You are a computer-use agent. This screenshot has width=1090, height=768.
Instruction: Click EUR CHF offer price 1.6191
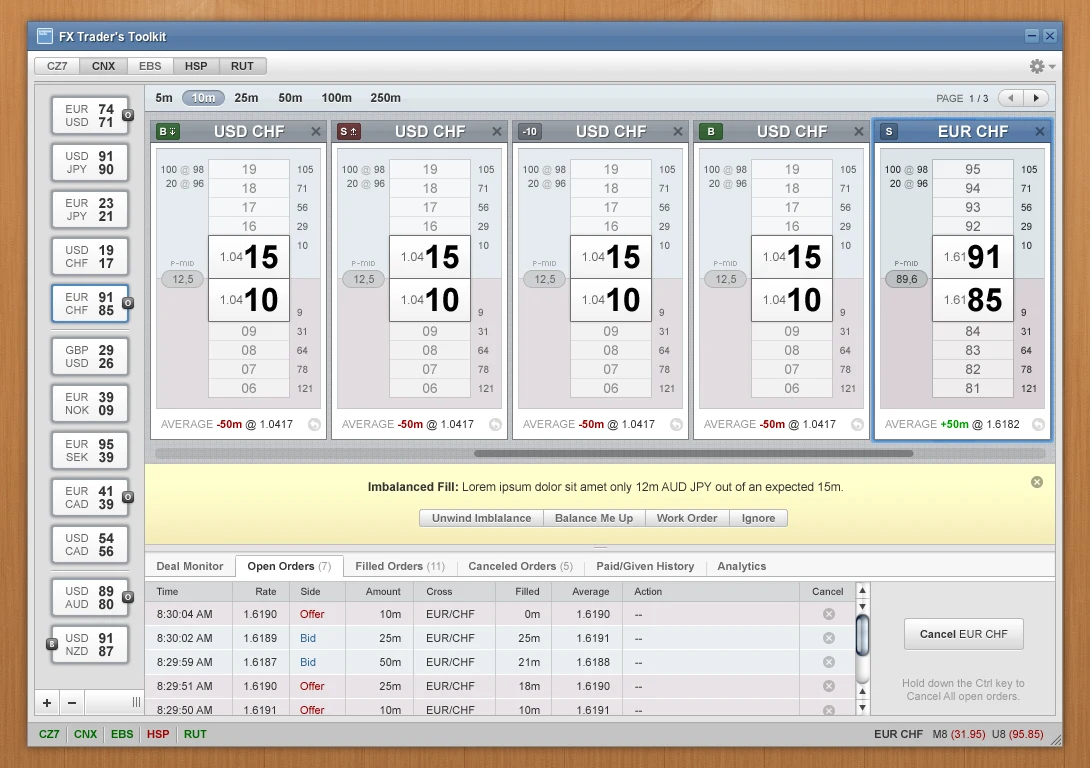[973, 257]
